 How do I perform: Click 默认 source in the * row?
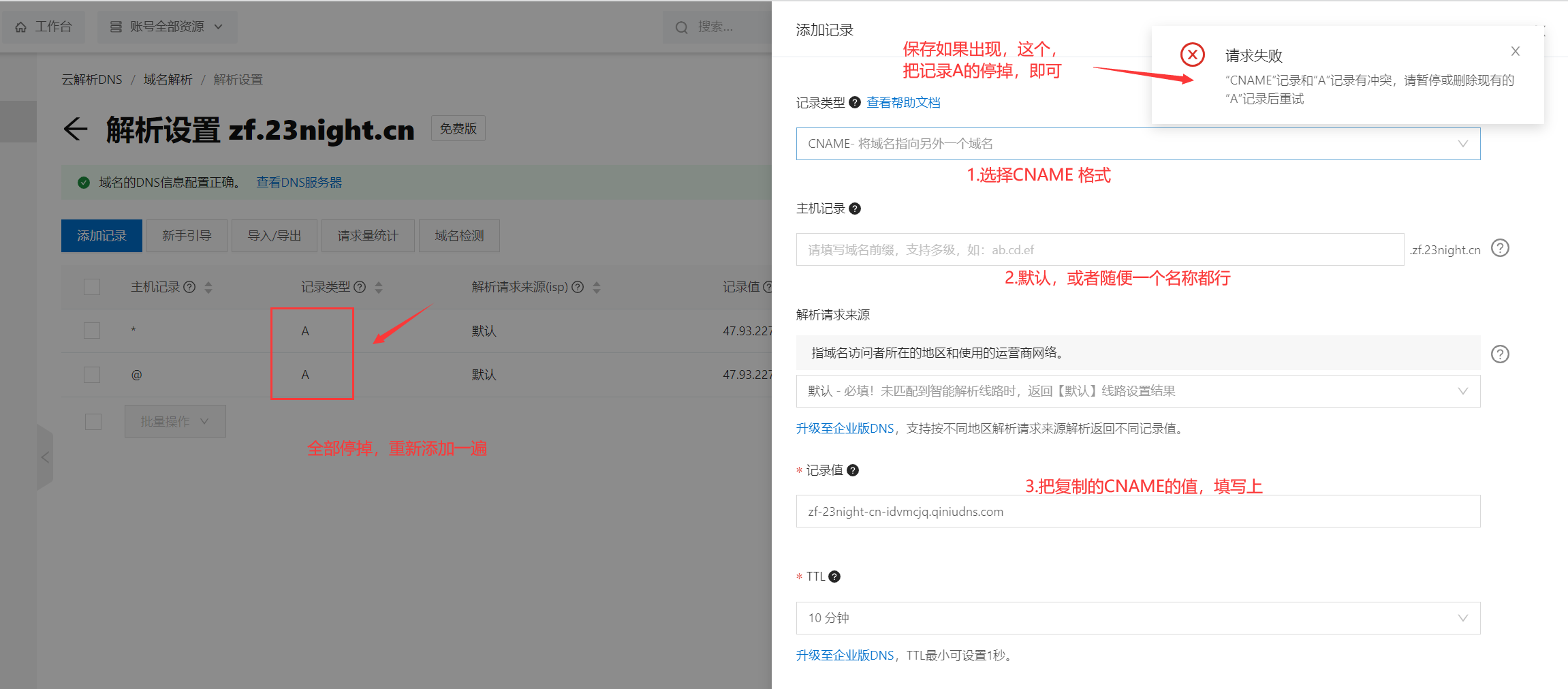[484, 331]
